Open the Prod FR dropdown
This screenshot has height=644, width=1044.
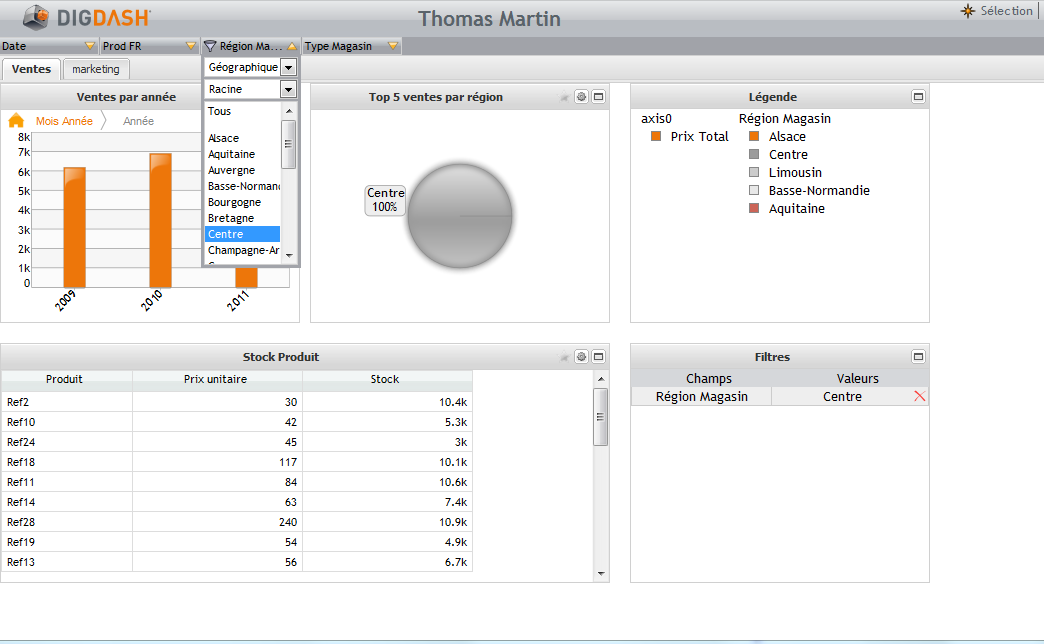(191, 46)
